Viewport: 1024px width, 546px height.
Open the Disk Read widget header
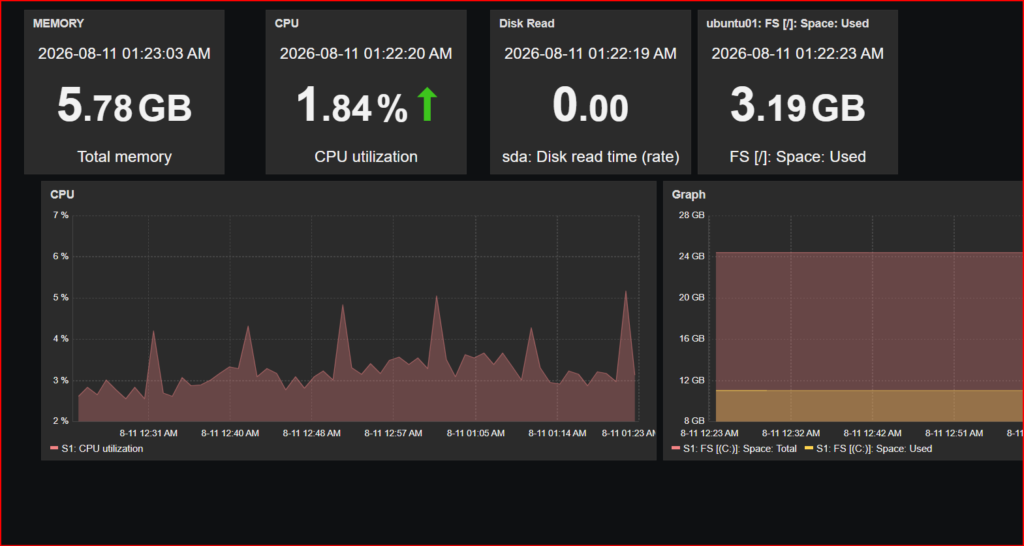pos(527,24)
